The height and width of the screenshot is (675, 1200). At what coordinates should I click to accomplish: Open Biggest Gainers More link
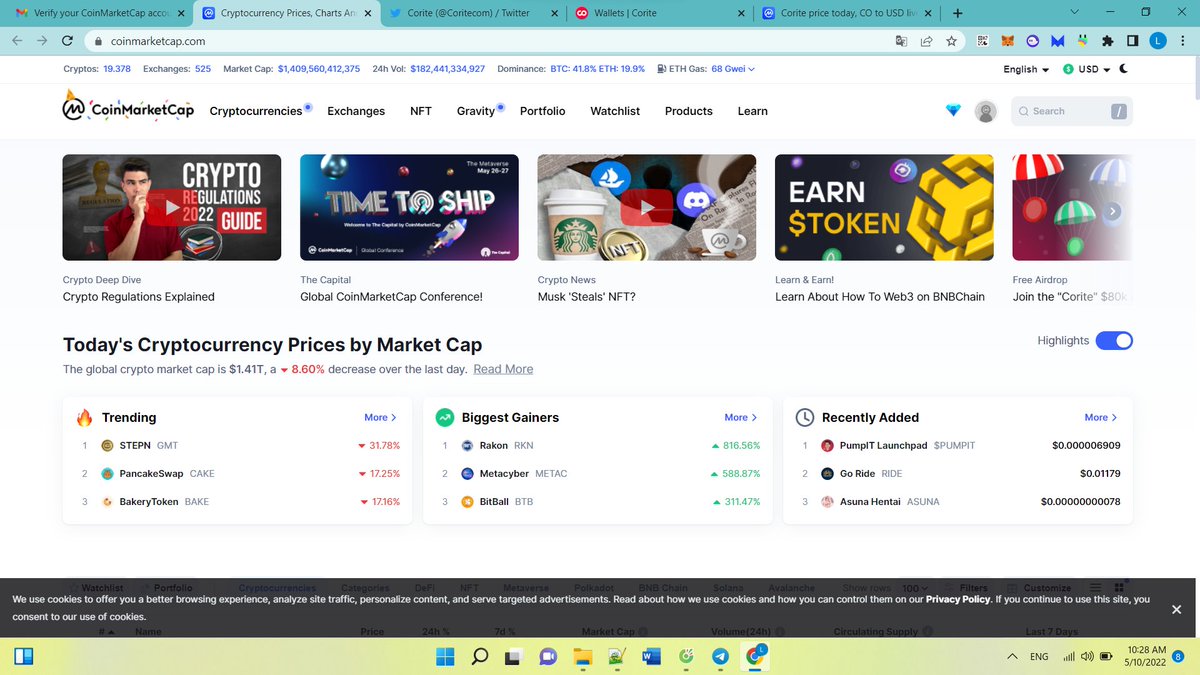pos(740,417)
